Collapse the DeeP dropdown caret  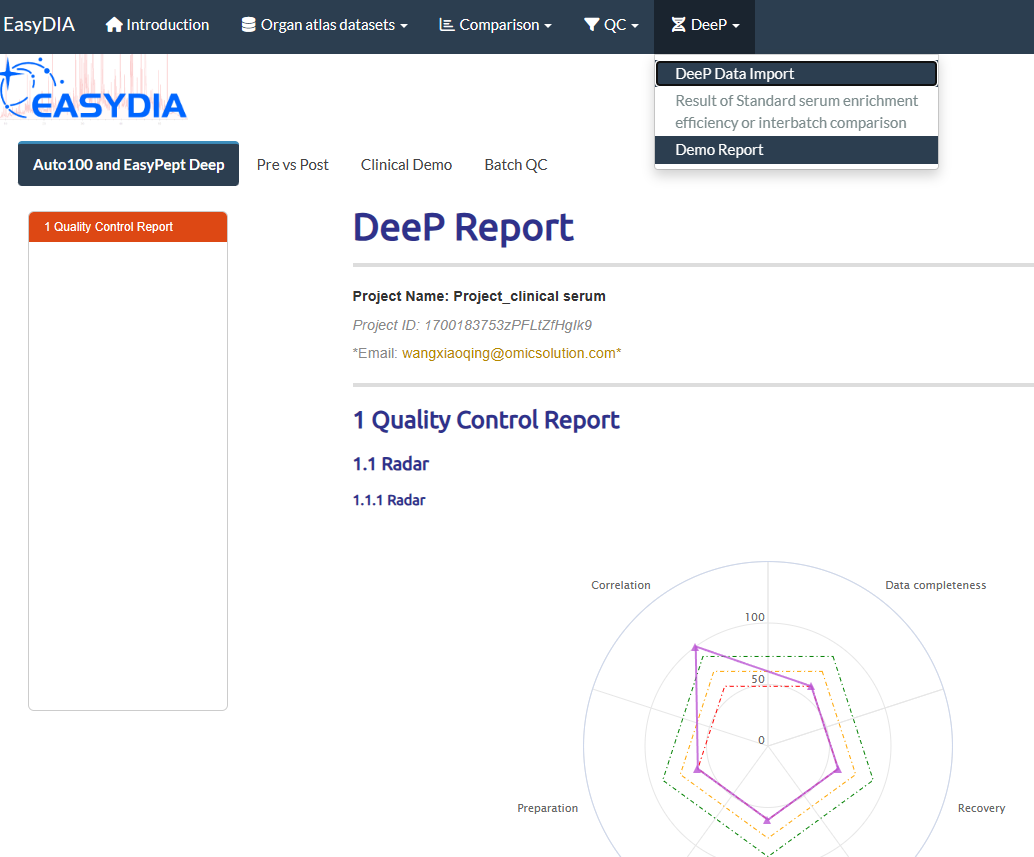tap(736, 26)
